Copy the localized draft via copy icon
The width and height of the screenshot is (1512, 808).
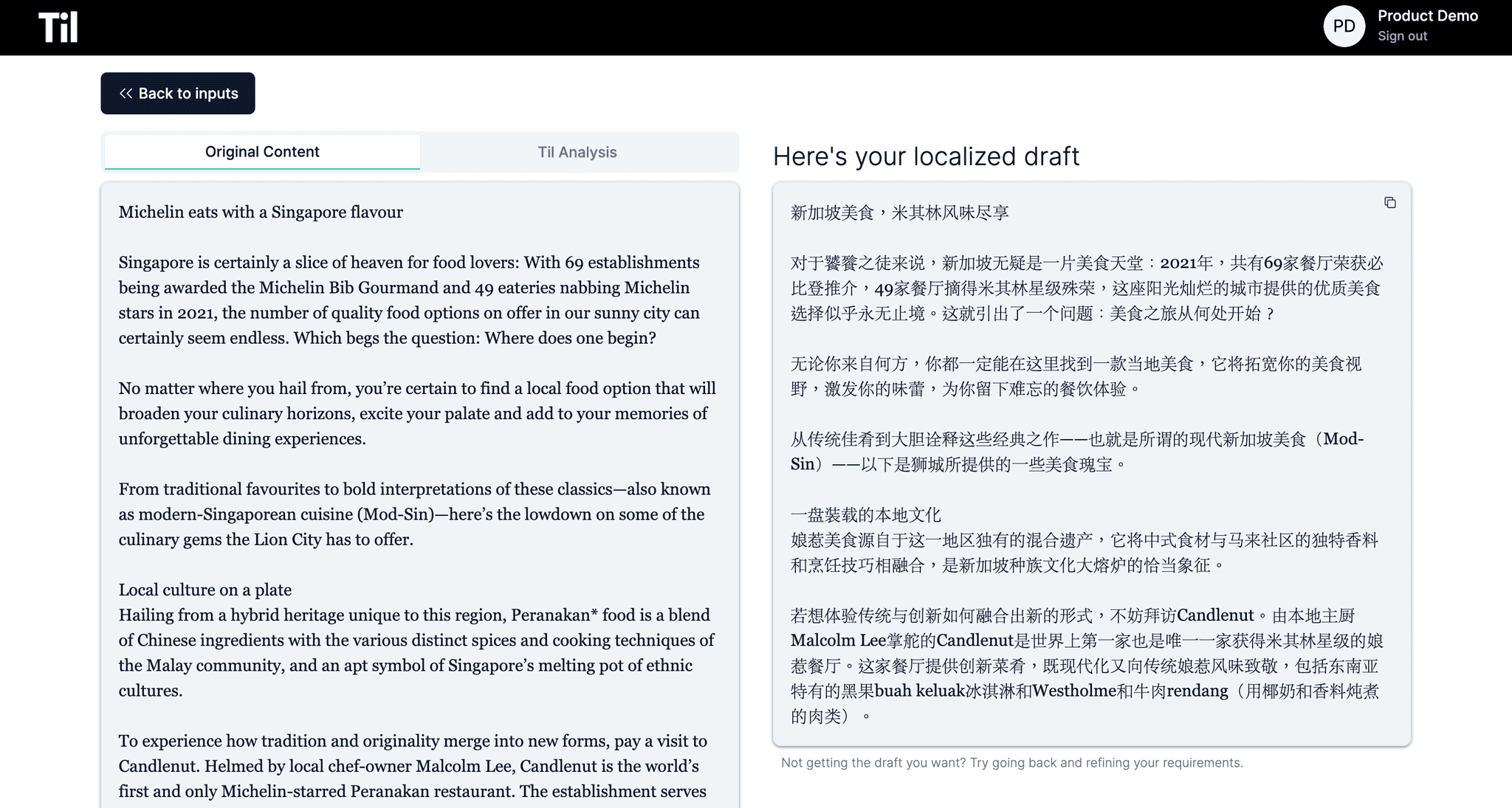tap(1389, 203)
